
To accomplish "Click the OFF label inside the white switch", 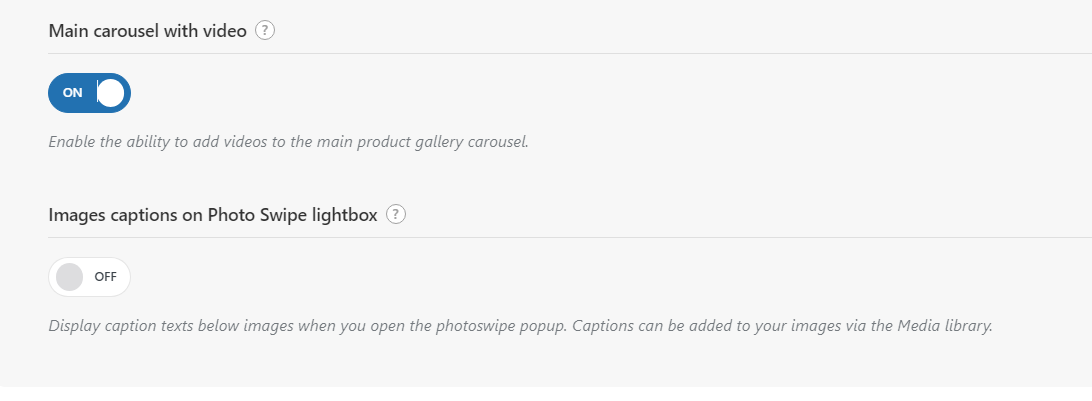I will (105, 276).
